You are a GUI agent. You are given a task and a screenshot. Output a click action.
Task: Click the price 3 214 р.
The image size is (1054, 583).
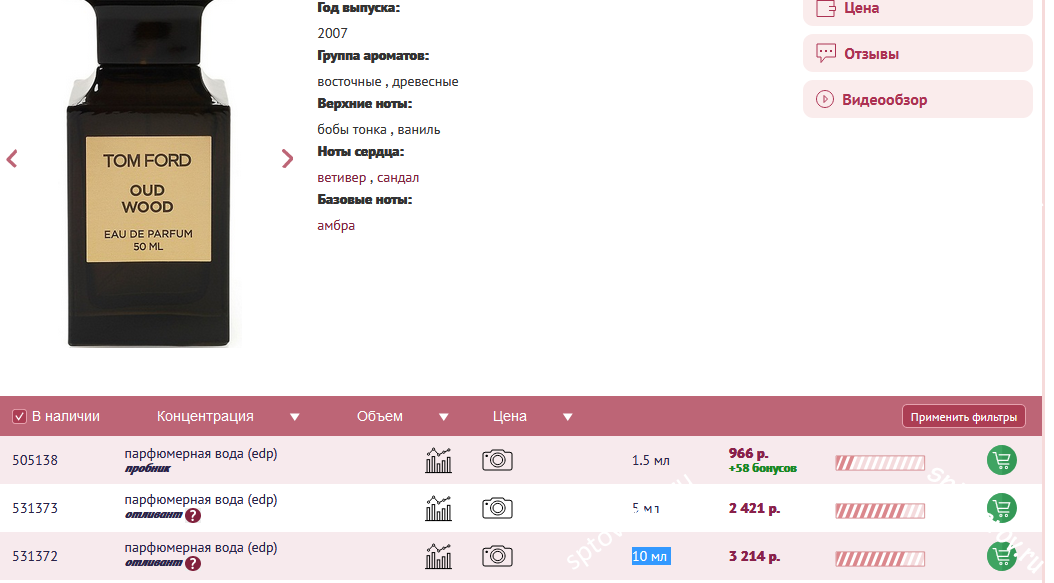(x=754, y=557)
